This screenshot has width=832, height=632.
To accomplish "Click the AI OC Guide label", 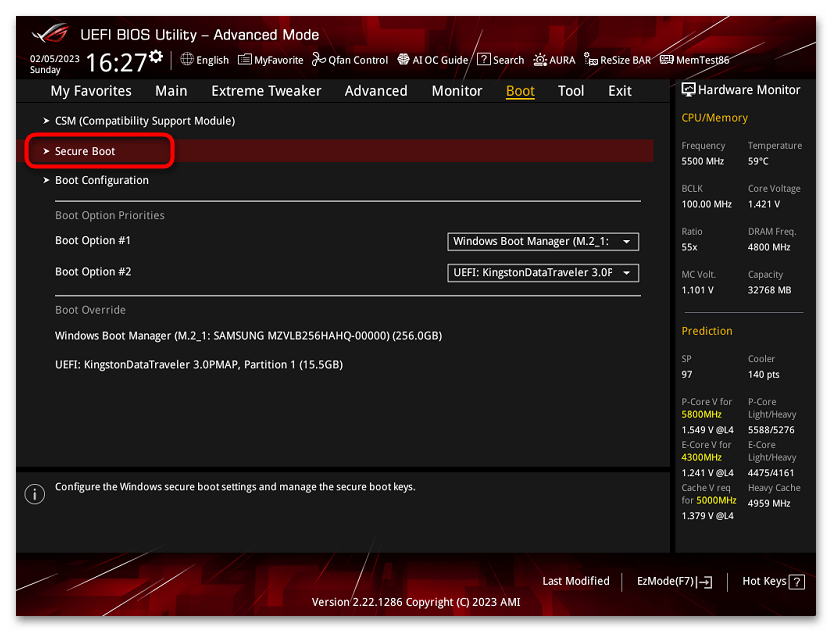I will [x=440, y=60].
